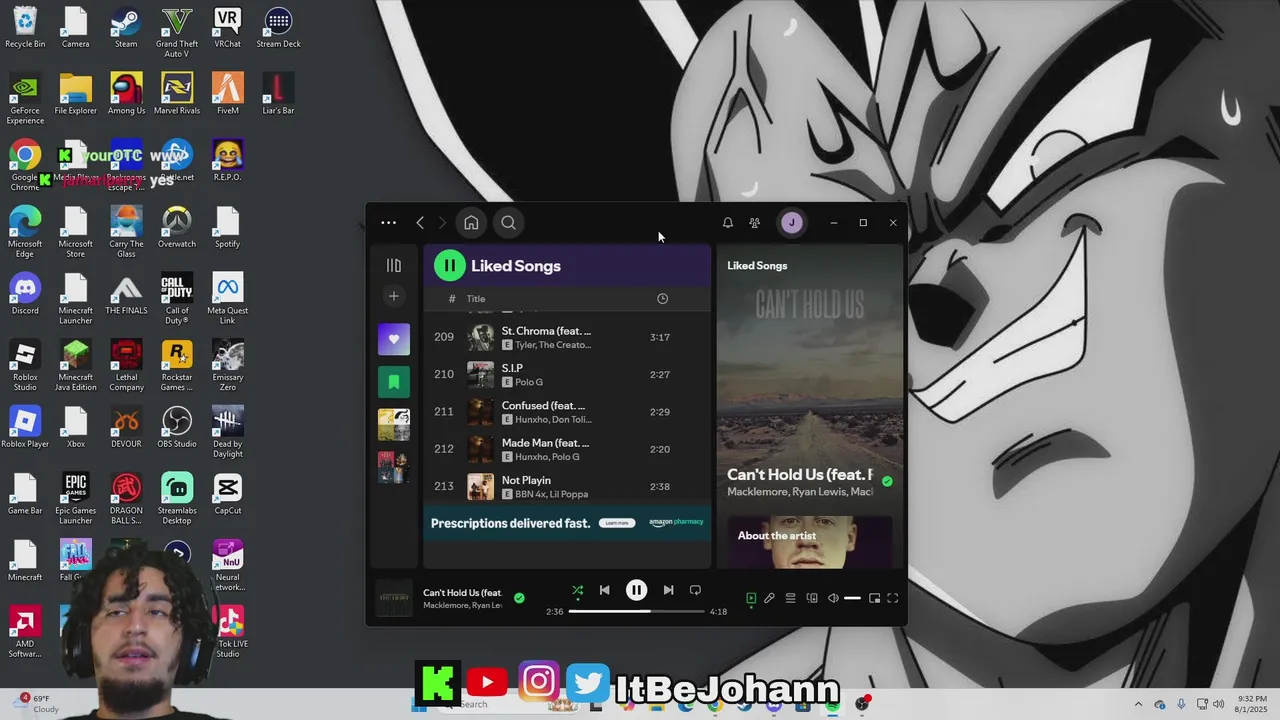Click the BBN 4x, Lil Poppa artist link
This screenshot has height=720, width=1280.
point(551,494)
